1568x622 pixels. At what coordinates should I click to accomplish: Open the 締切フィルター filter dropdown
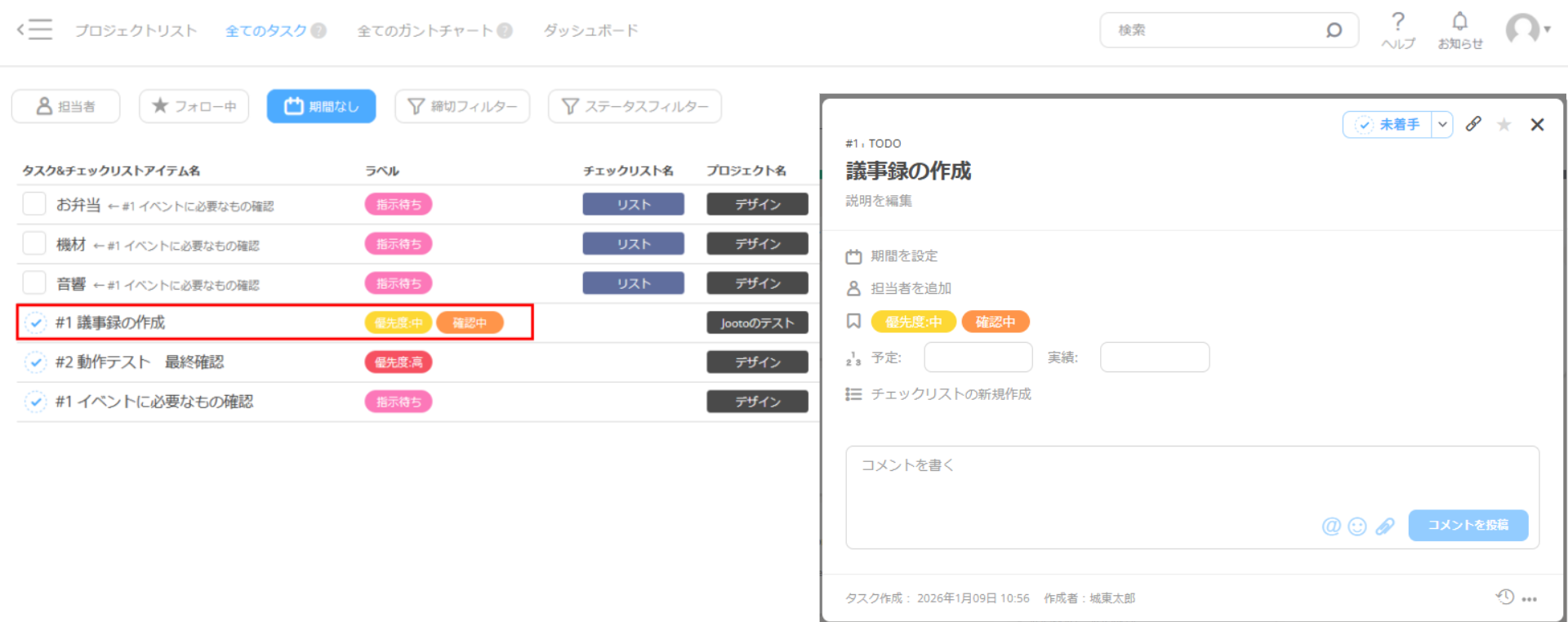point(462,107)
